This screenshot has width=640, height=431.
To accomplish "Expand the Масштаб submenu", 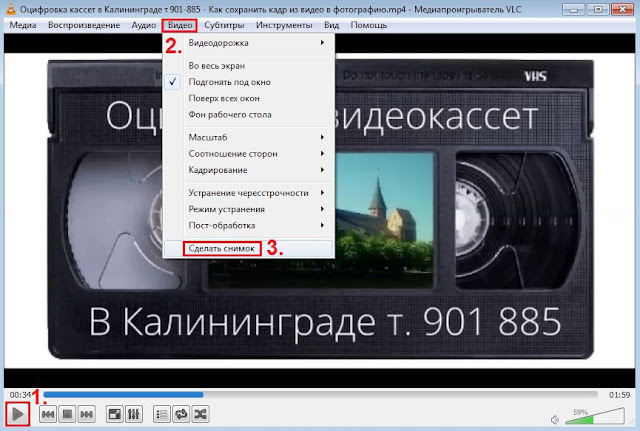I will (x=249, y=138).
